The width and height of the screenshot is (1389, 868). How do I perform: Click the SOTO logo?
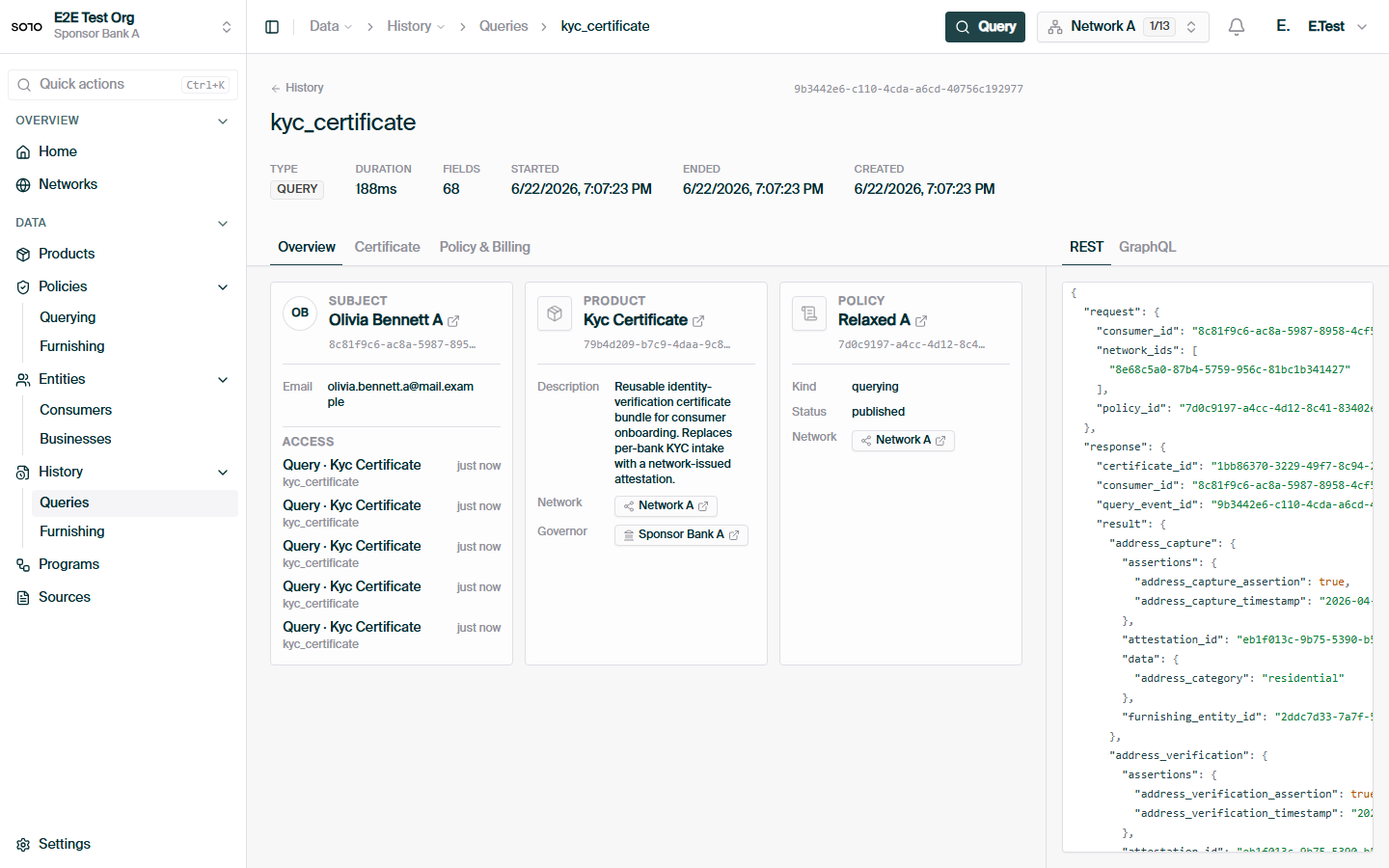[x=27, y=27]
